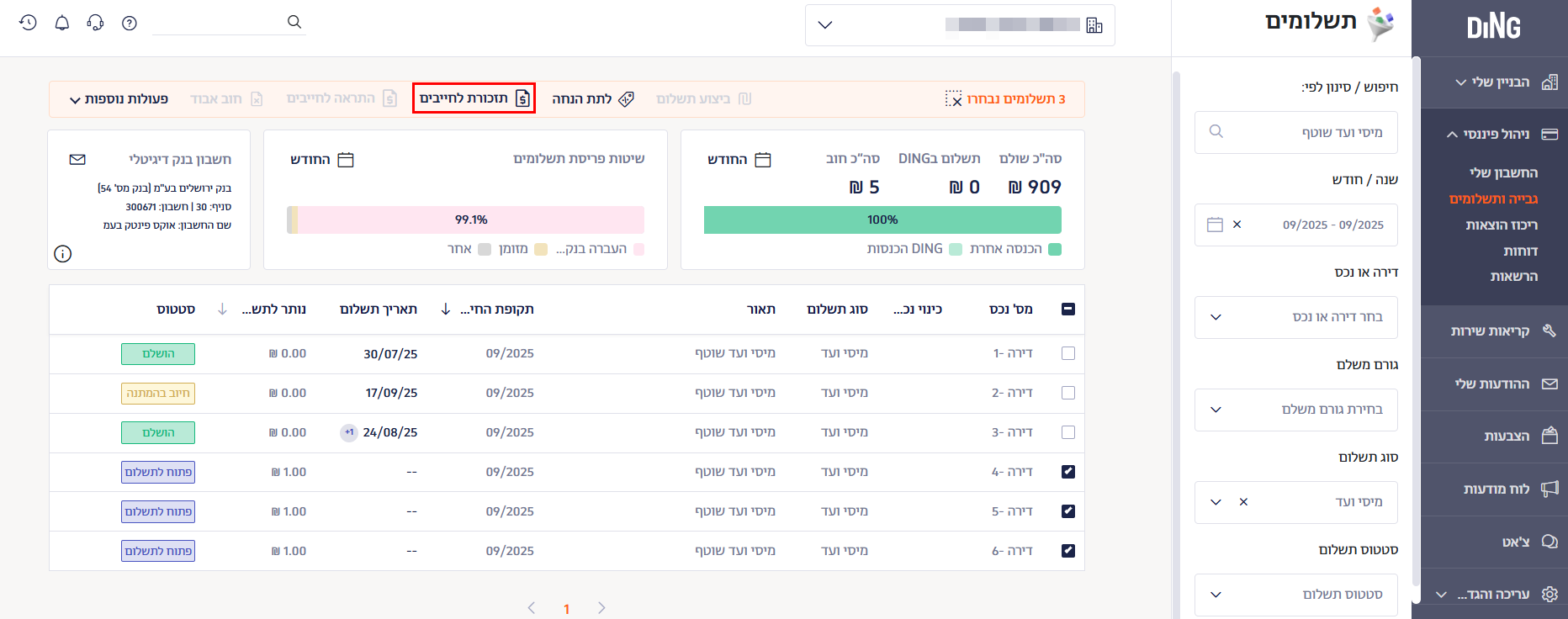Check the checkbox for דירה -1 row
Image resolution: width=1568 pixels, height=619 pixels.
click(1068, 353)
